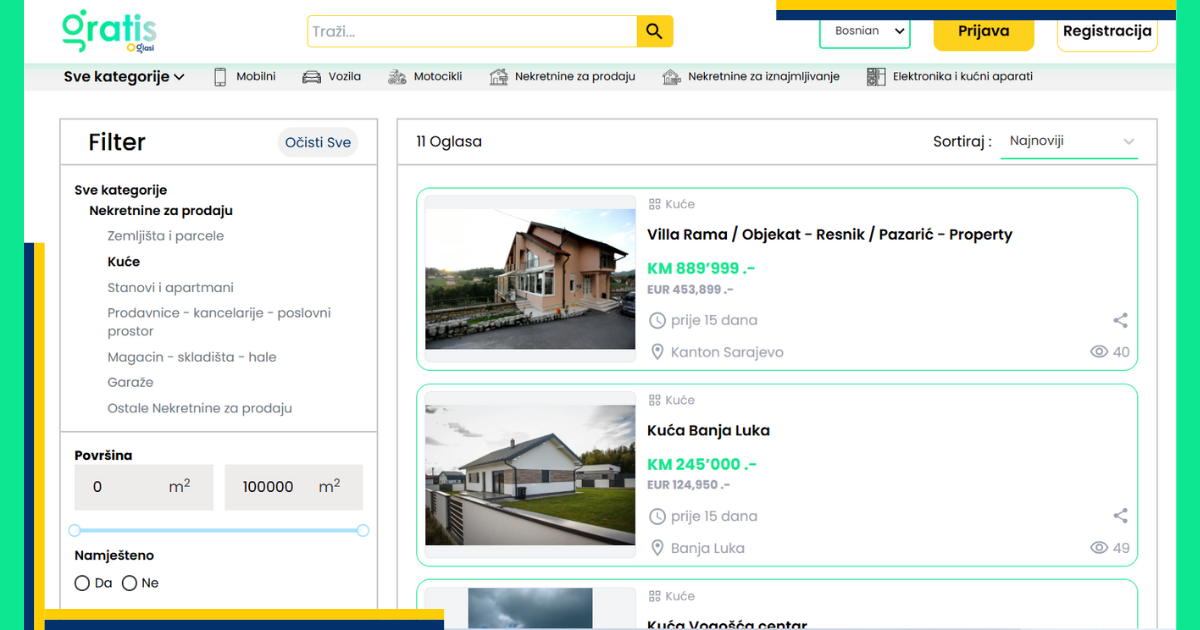The width and height of the screenshot is (1200, 630).
Task: Share the Villa Rama listing
Action: click(x=1120, y=320)
